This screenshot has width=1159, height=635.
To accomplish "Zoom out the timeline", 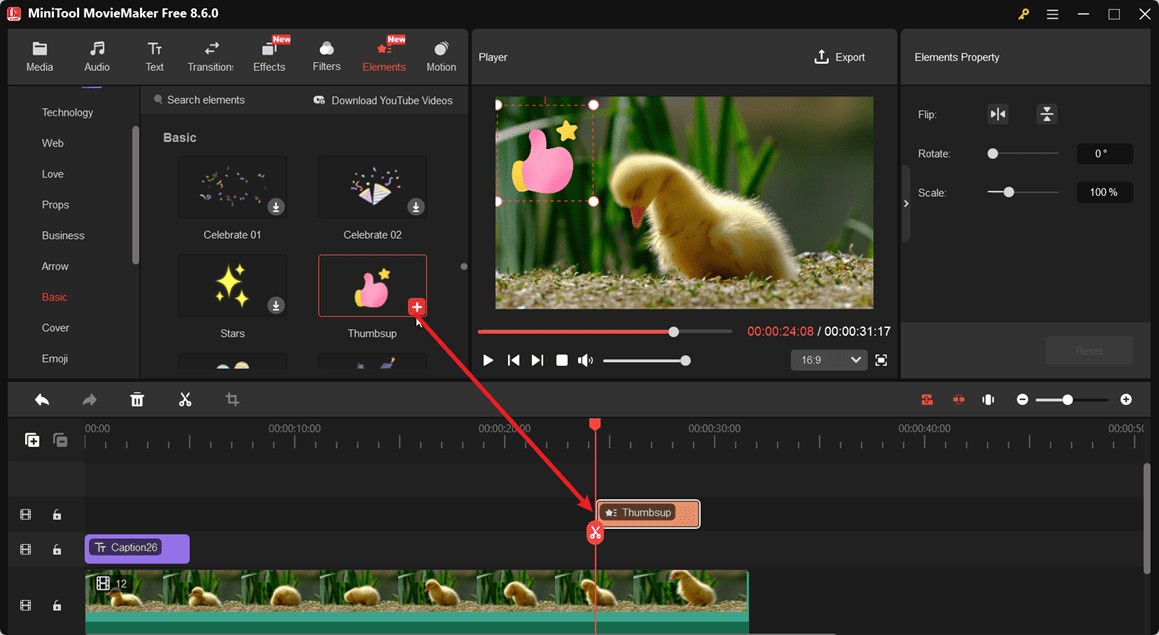I will coord(1022,400).
